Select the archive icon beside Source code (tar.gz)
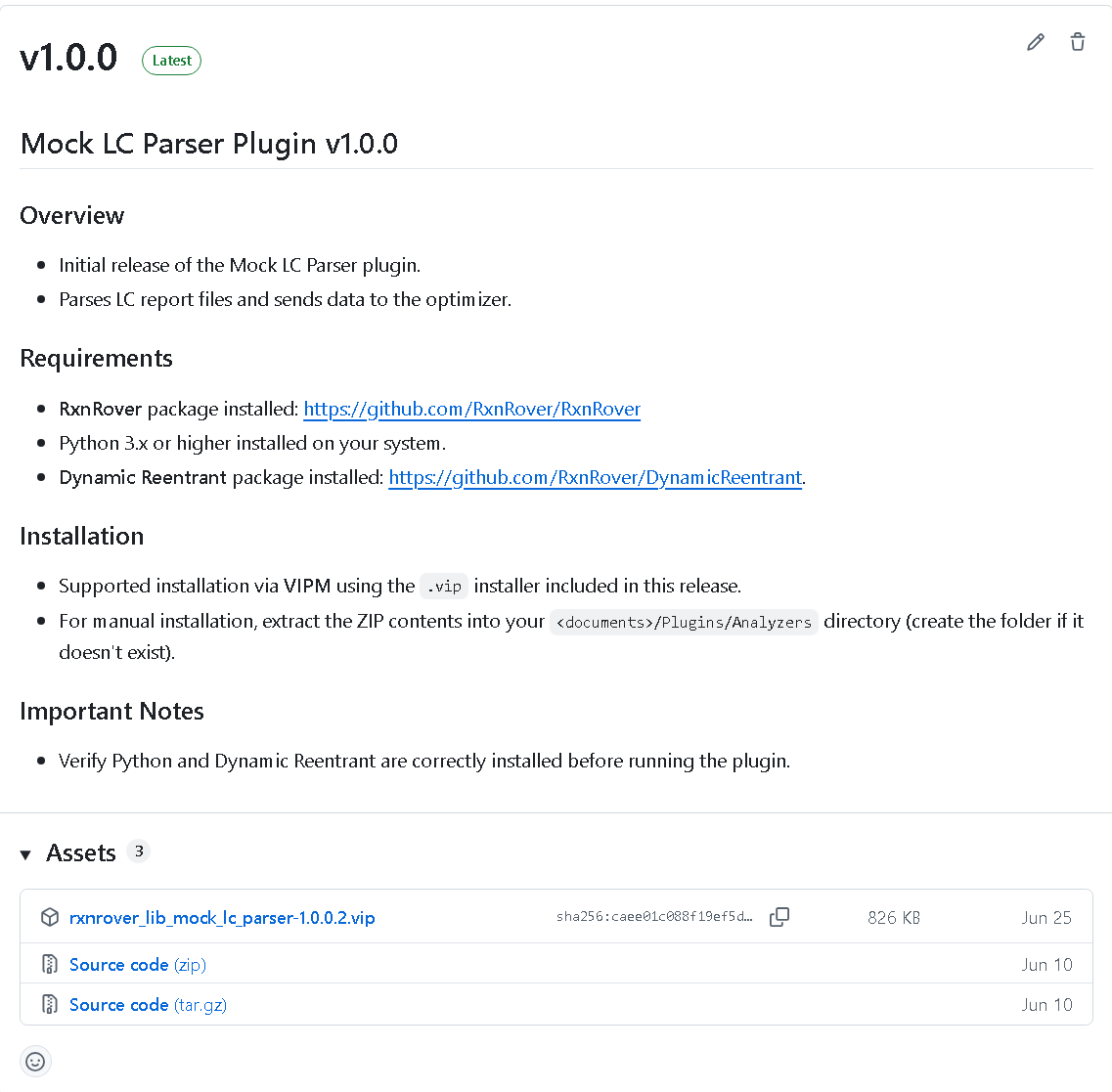1112x1092 pixels. click(x=49, y=1004)
